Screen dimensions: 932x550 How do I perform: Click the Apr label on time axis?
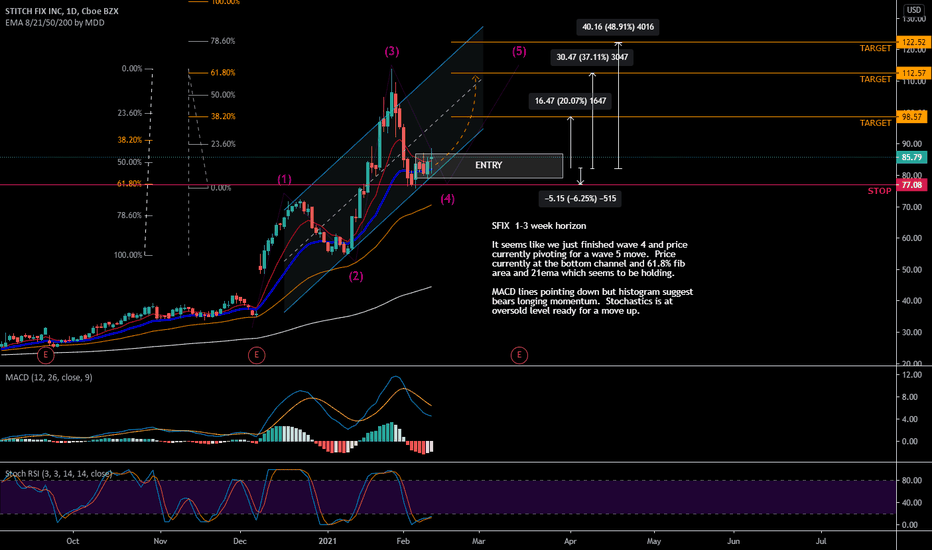click(570, 541)
